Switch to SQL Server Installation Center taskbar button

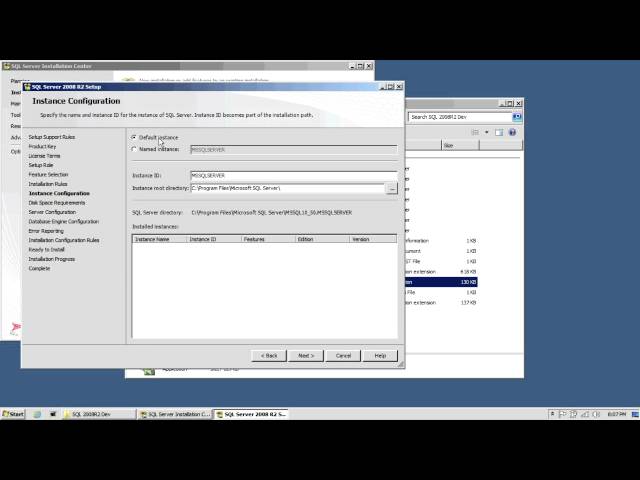[x=175, y=414]
